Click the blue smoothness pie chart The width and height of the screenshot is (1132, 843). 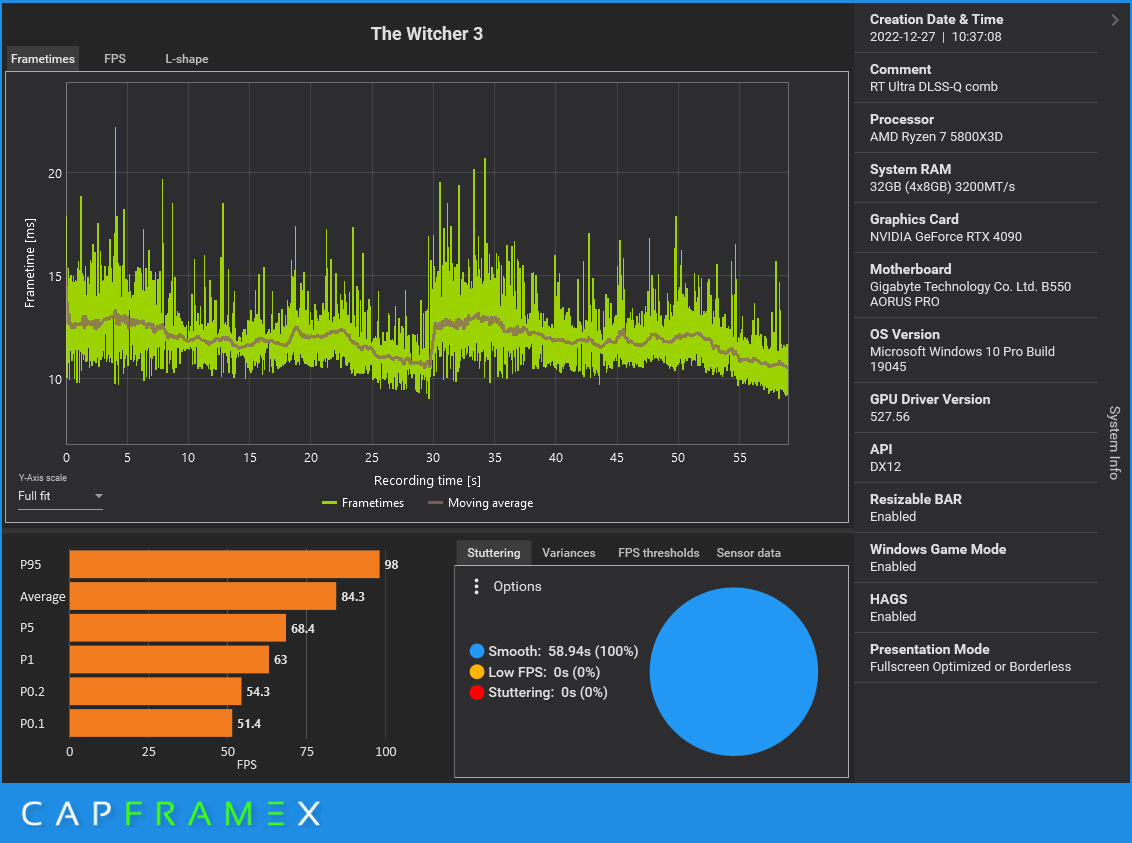tap(733, 672)
